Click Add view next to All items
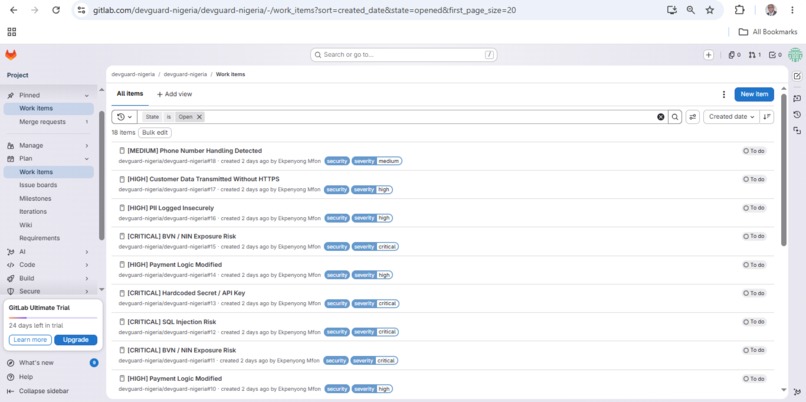Image resolution: width=806 pixels, height=402 pixels. pyautogui.click(x=174, y=94)
